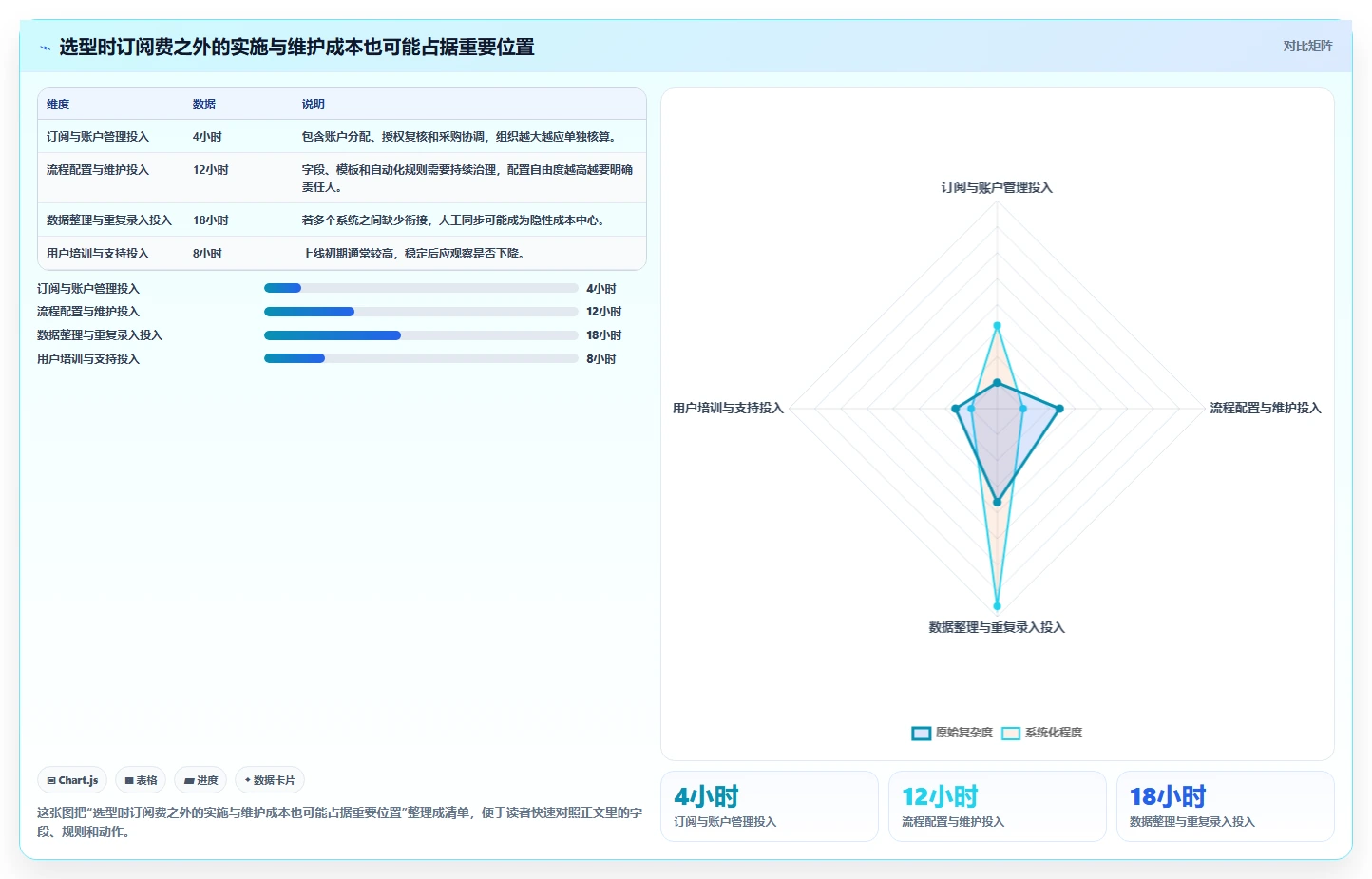Select the 进度 tag chip

point(200,780)
